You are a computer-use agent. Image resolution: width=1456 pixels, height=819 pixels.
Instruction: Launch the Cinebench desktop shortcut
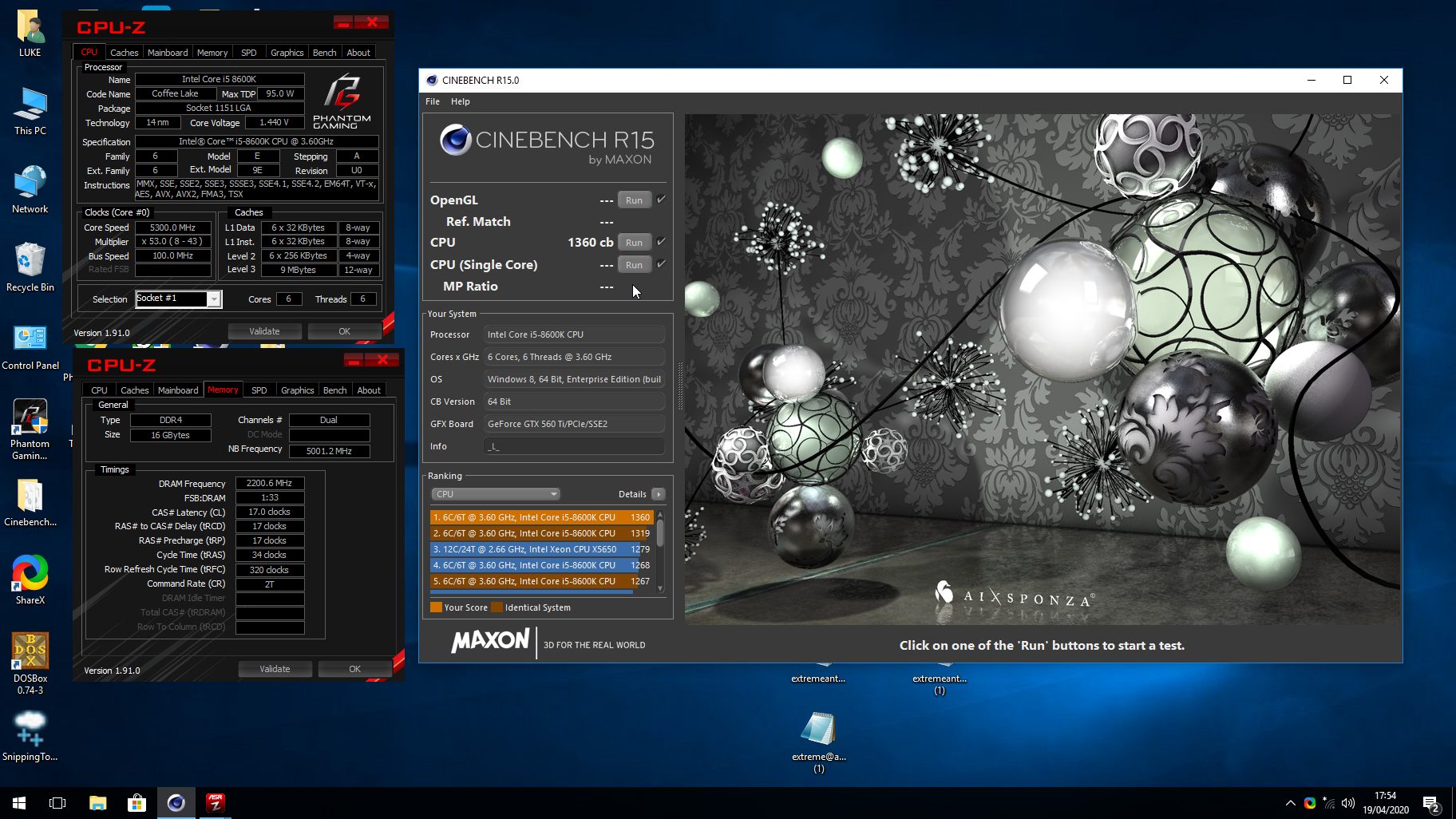click(x=30, y=503)
